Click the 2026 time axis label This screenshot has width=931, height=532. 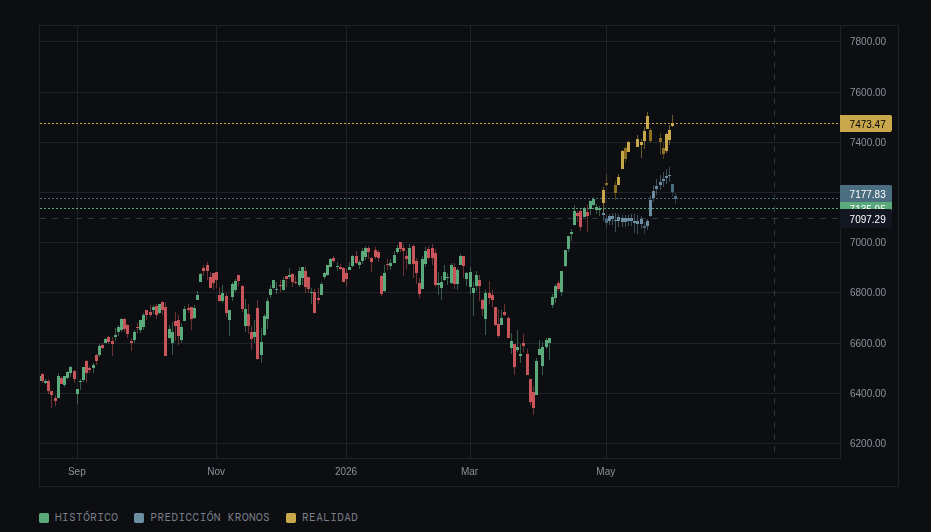click(x=346, y=471)
